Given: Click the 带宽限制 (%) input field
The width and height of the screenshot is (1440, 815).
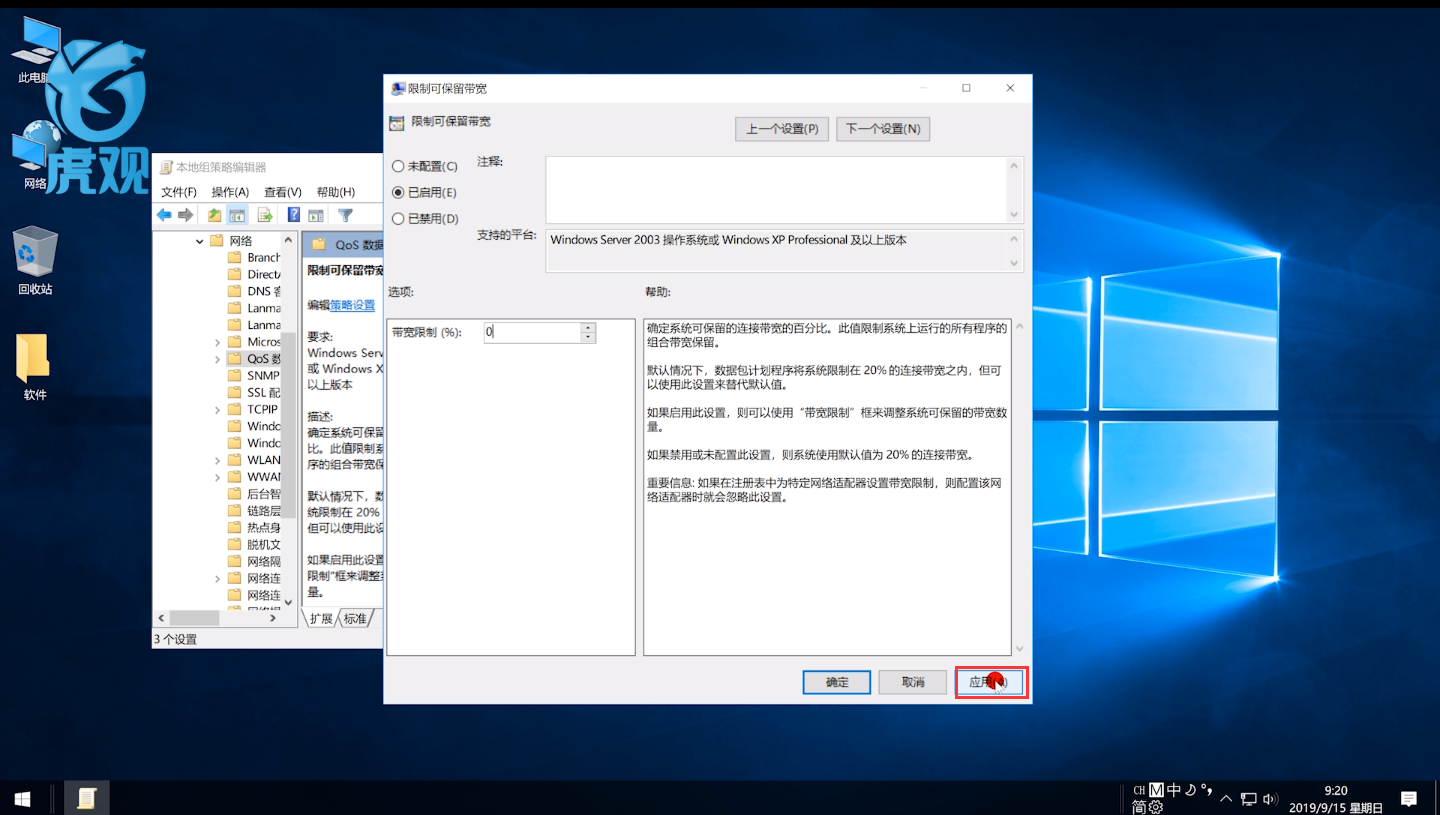Looking at the screenshot, I should click(532, 332).
